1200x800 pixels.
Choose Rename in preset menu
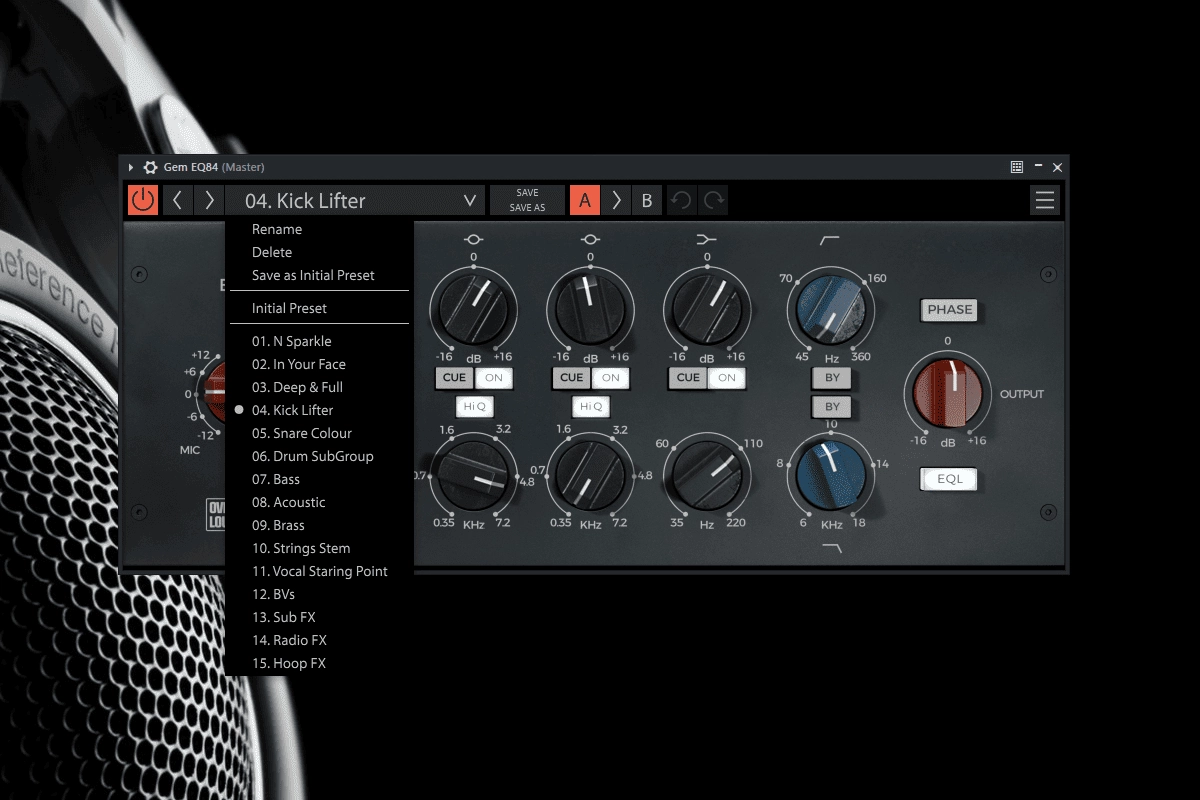pos(277,229)
